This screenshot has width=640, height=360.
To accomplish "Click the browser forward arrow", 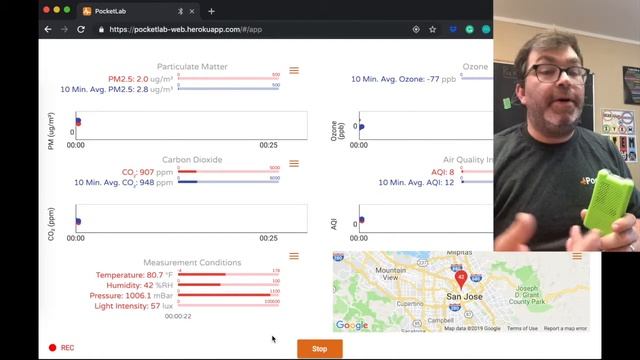I will pos(64,29).
